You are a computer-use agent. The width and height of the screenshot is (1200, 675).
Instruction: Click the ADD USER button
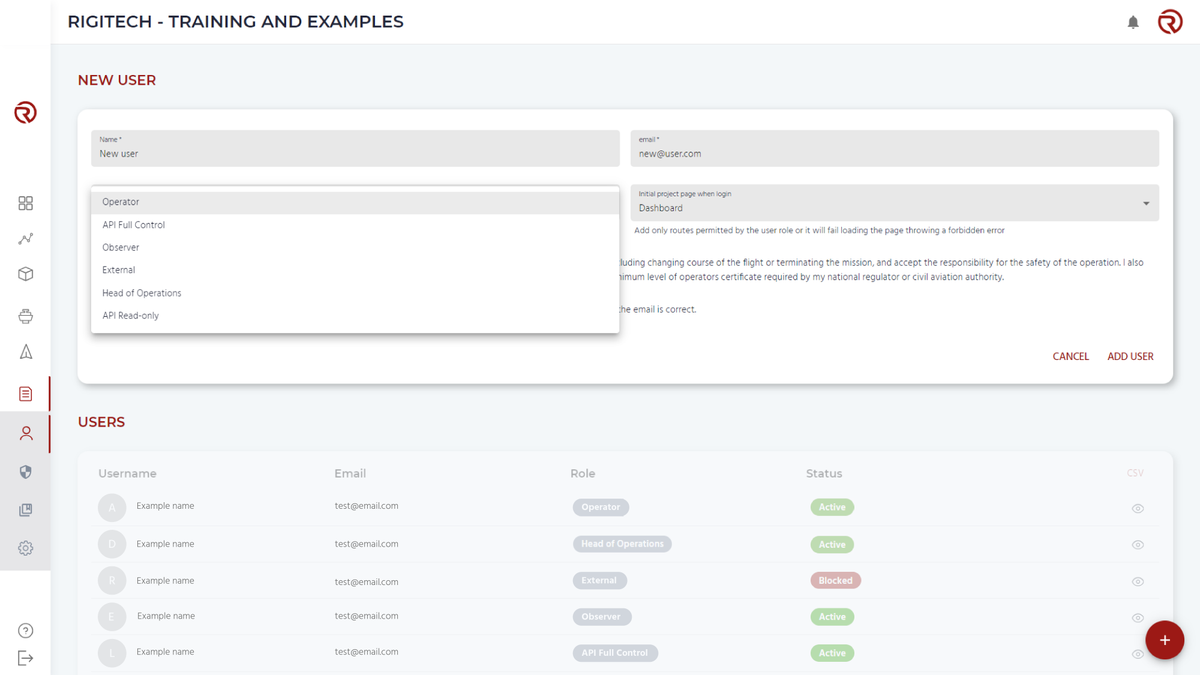coord(1130,356)
